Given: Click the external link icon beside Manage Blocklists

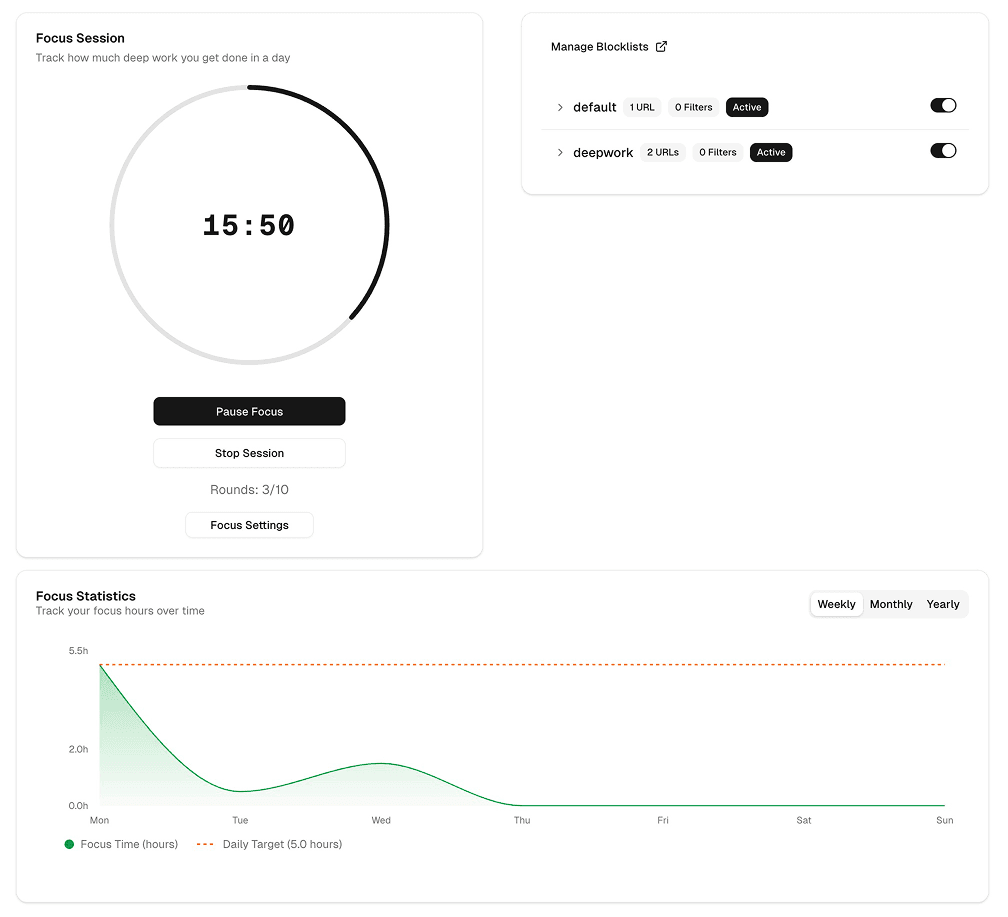Looking at the screenshot, I should point(661,47).
